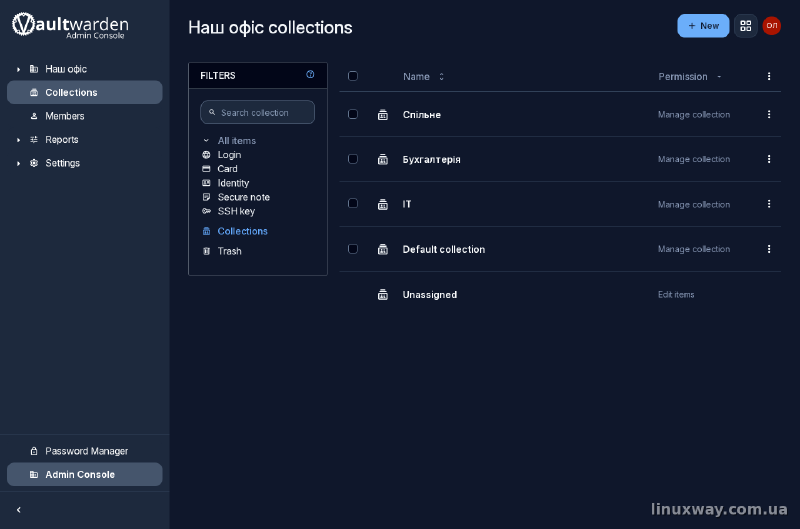Open the three-dot menu for Default collection
This screenshot has width=800, height=529.
(x=769, y=249)
